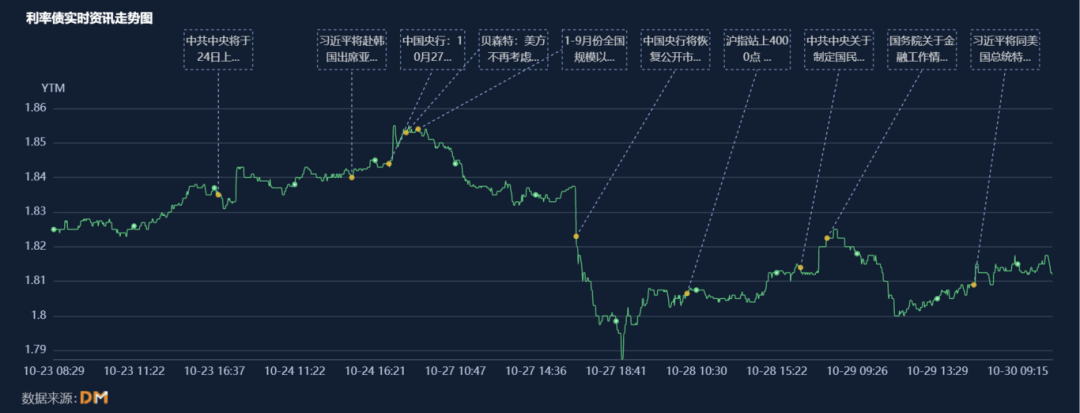Select the '中国央行将恢复公开市...' annotation box
Viewport: 1080px width, 413px height.
click(675, 49)
